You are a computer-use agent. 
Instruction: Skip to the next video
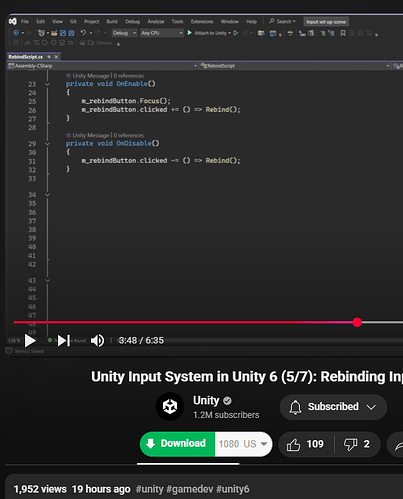[64, 340]
